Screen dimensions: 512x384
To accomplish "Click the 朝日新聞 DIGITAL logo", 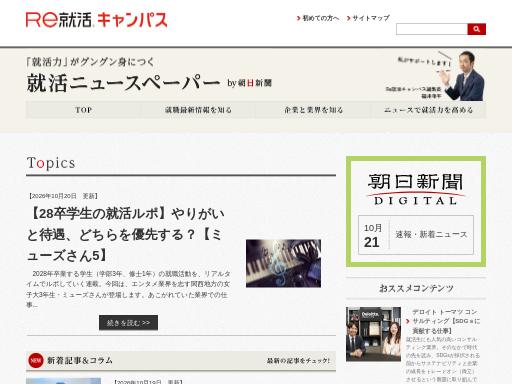I will pos(416,189).
